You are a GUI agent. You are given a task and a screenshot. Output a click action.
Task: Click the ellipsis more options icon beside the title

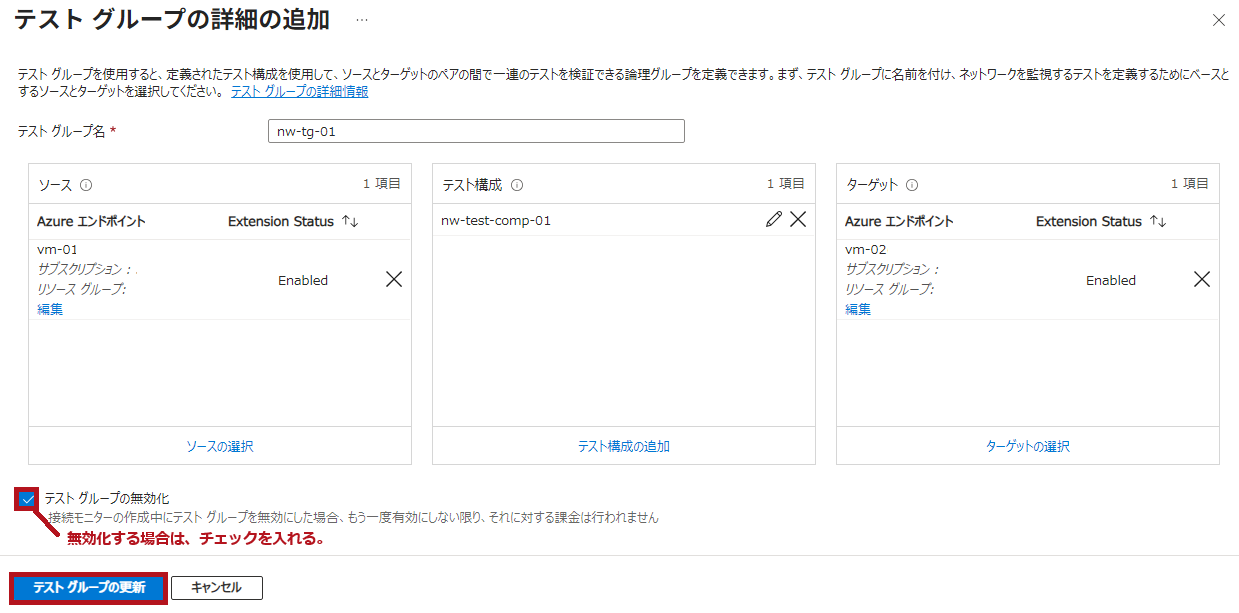pyautogui.click(x=362, y=20)
